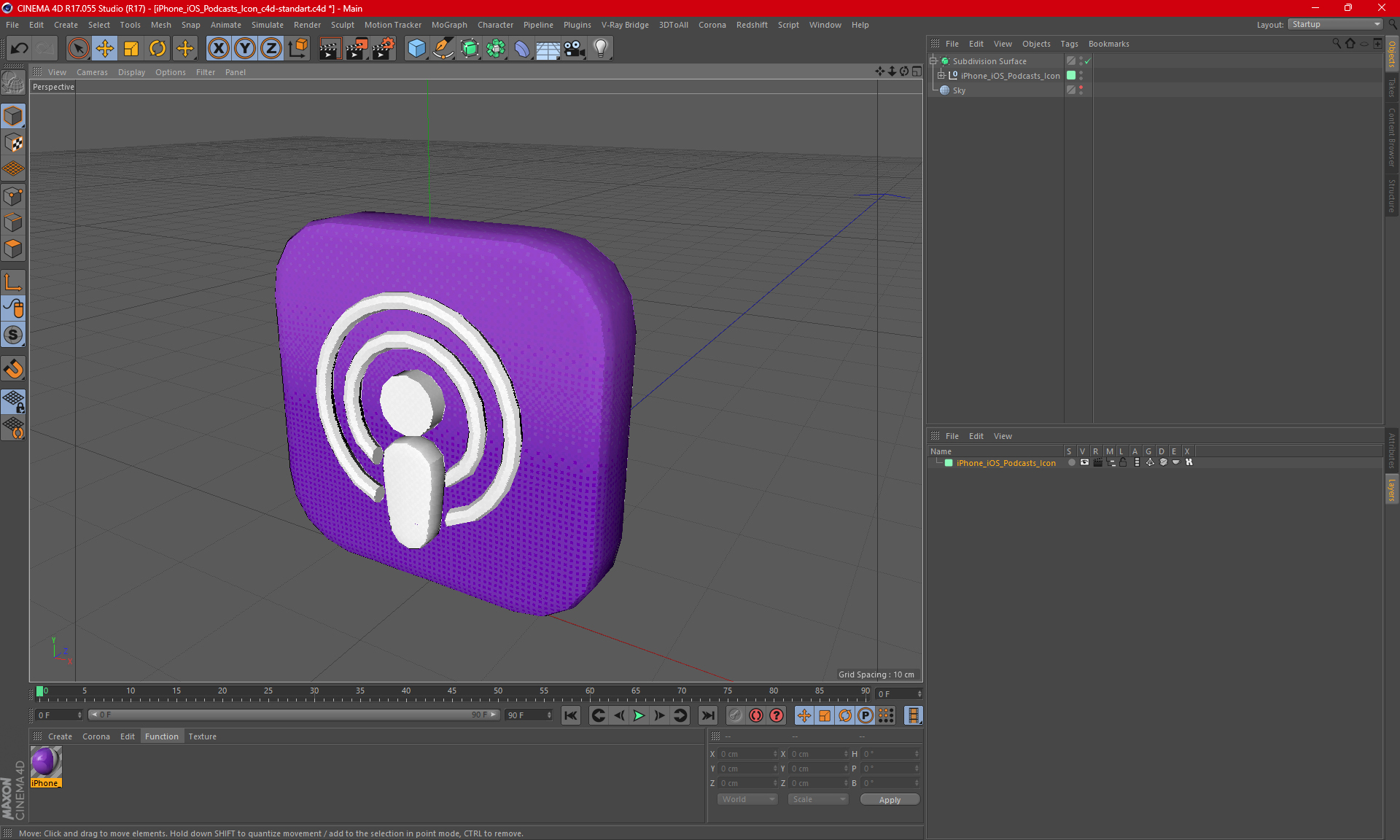Add a Floor environment object
The width and height of the screenshot is (1400, 840).
pos(548,49)
